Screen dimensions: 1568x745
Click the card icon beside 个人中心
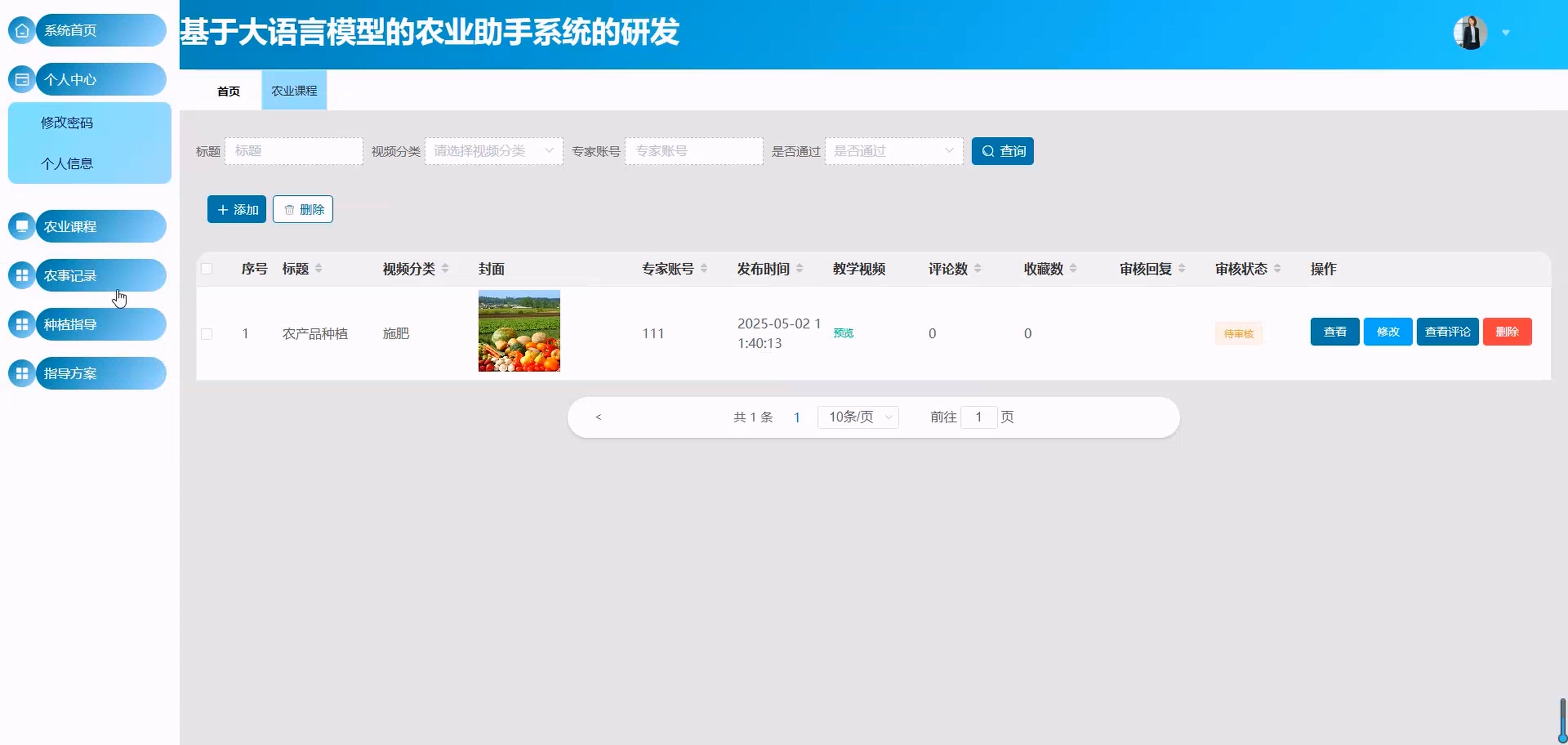(22, 80)
